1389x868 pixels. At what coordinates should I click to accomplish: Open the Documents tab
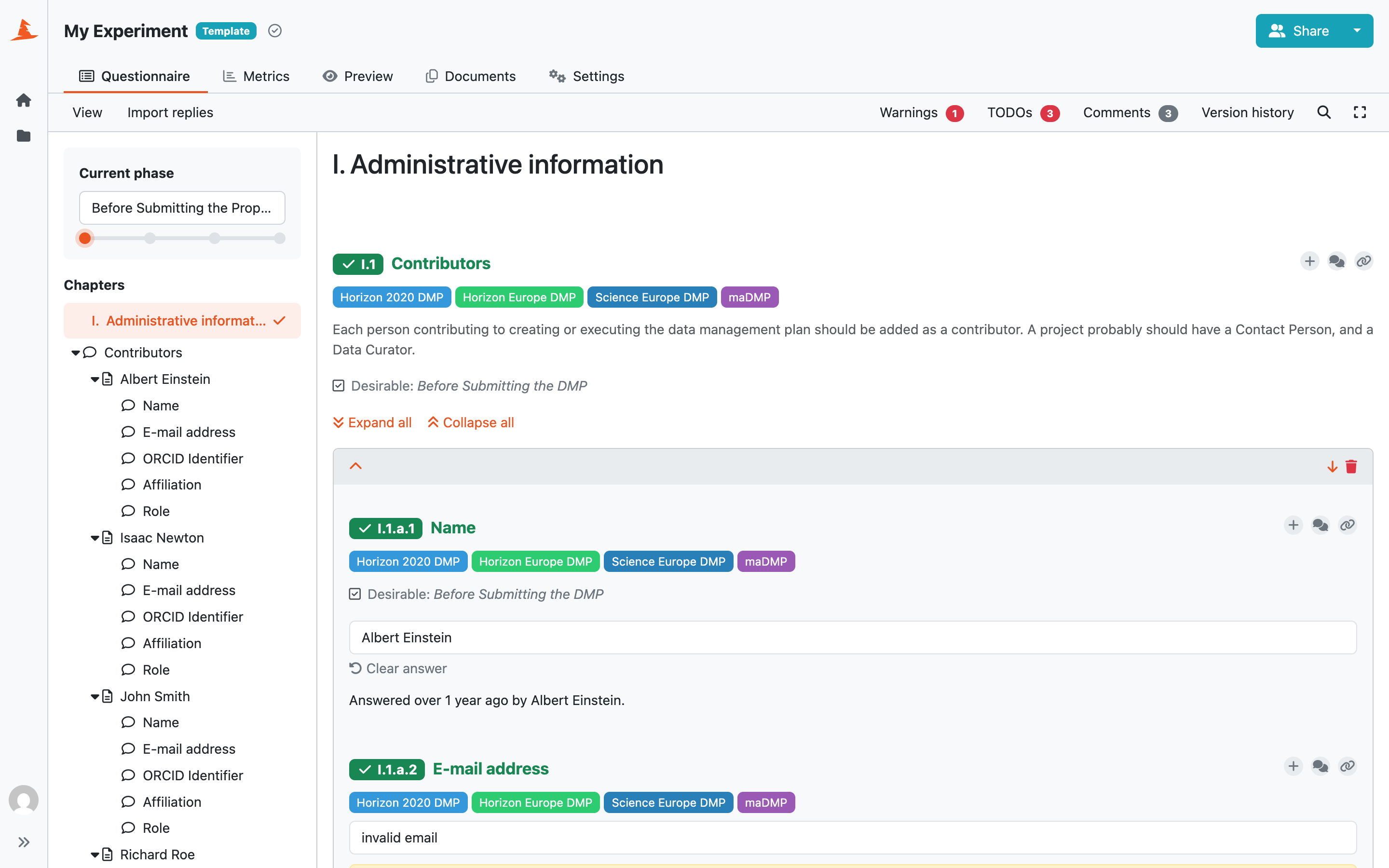pyautogui.click(x=471, y=76)
